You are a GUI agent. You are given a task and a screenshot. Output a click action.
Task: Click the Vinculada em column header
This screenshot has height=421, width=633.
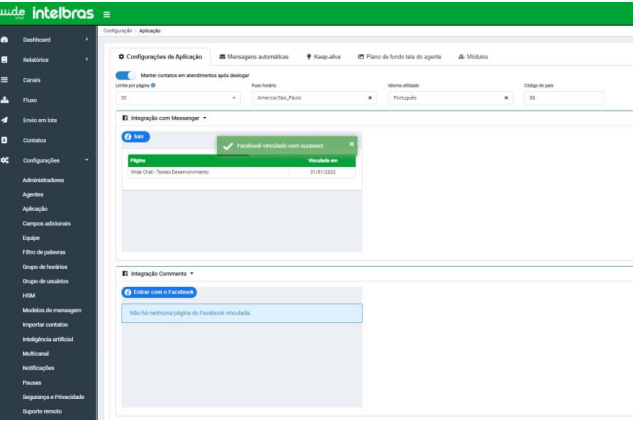tap(323, 161)
